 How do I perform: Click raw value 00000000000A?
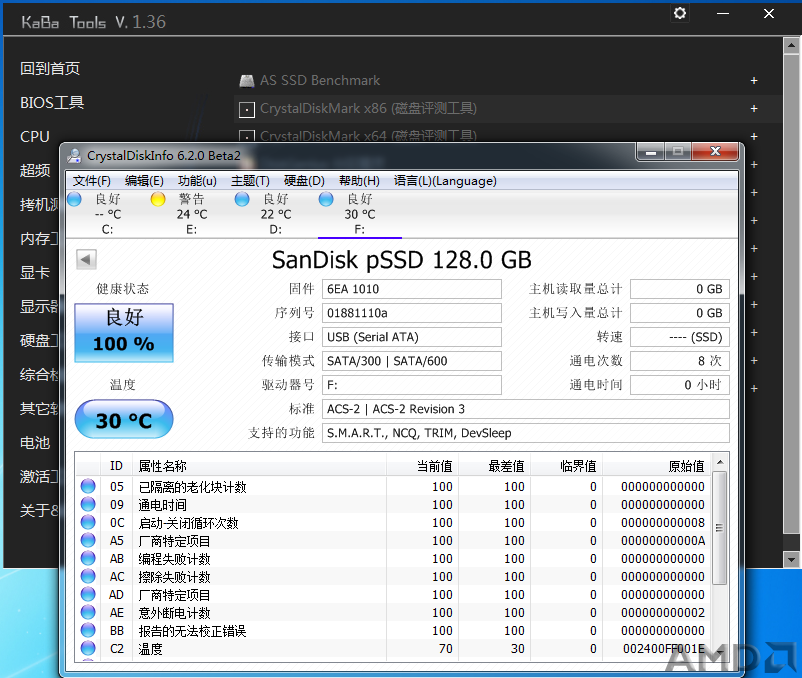663,540
